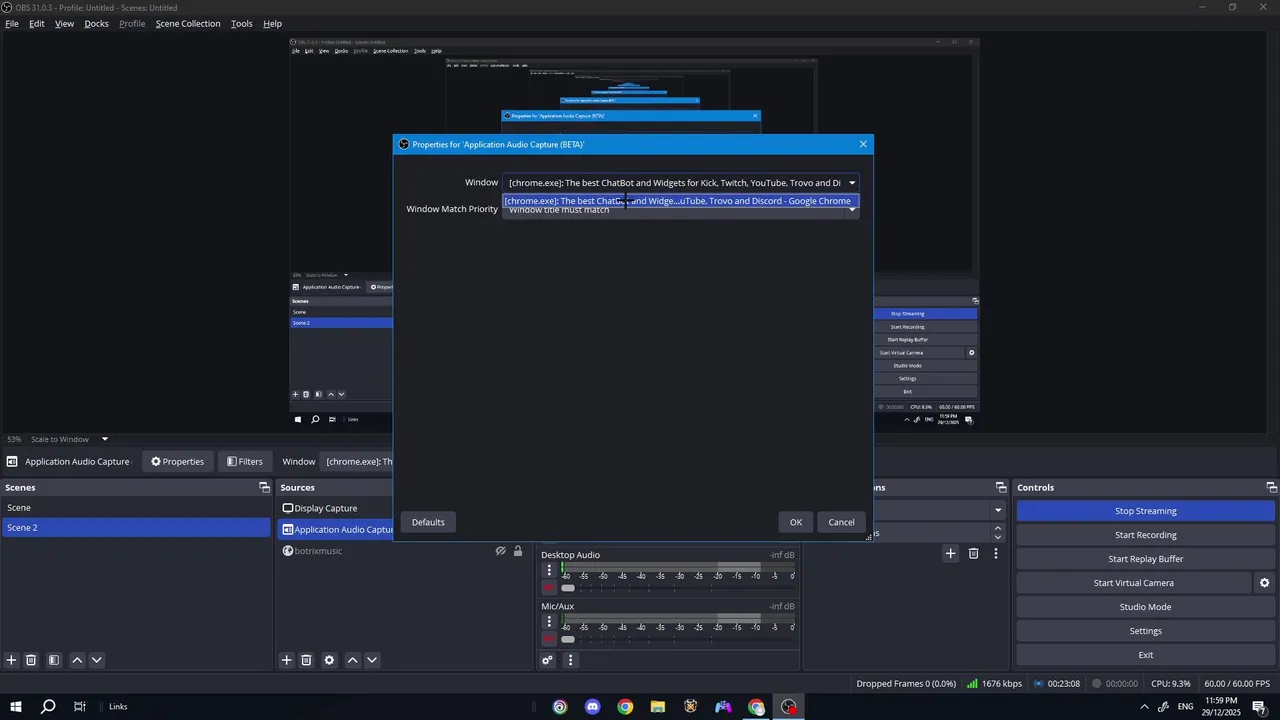1280x720 pixels.
Task: Open the Help menu
Action: [x=272, y=23]
